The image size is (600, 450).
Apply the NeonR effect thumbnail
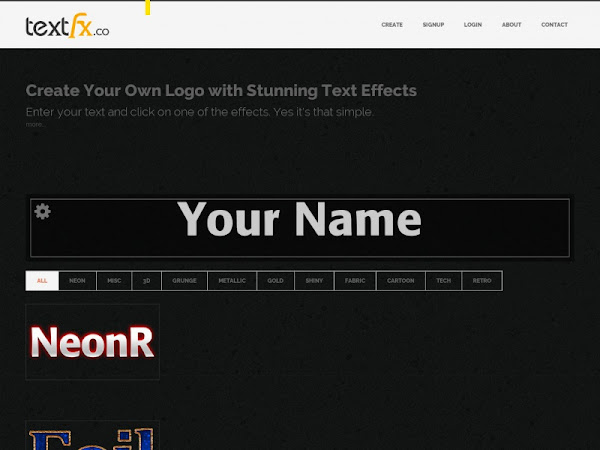[93, 342]
